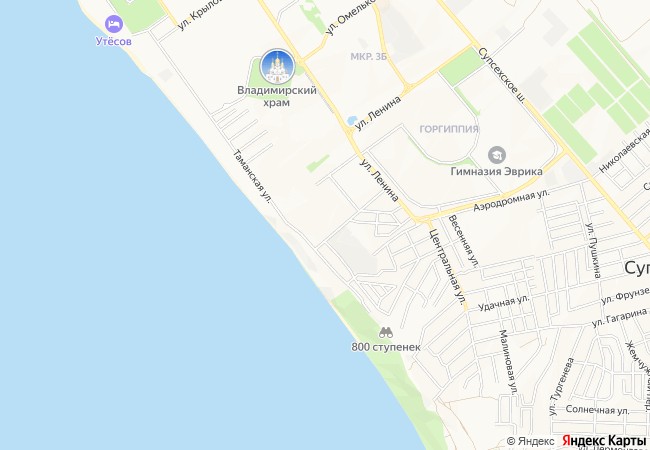Click the Аэродромная ул. street label
The image size is (650, 450).
512,201
